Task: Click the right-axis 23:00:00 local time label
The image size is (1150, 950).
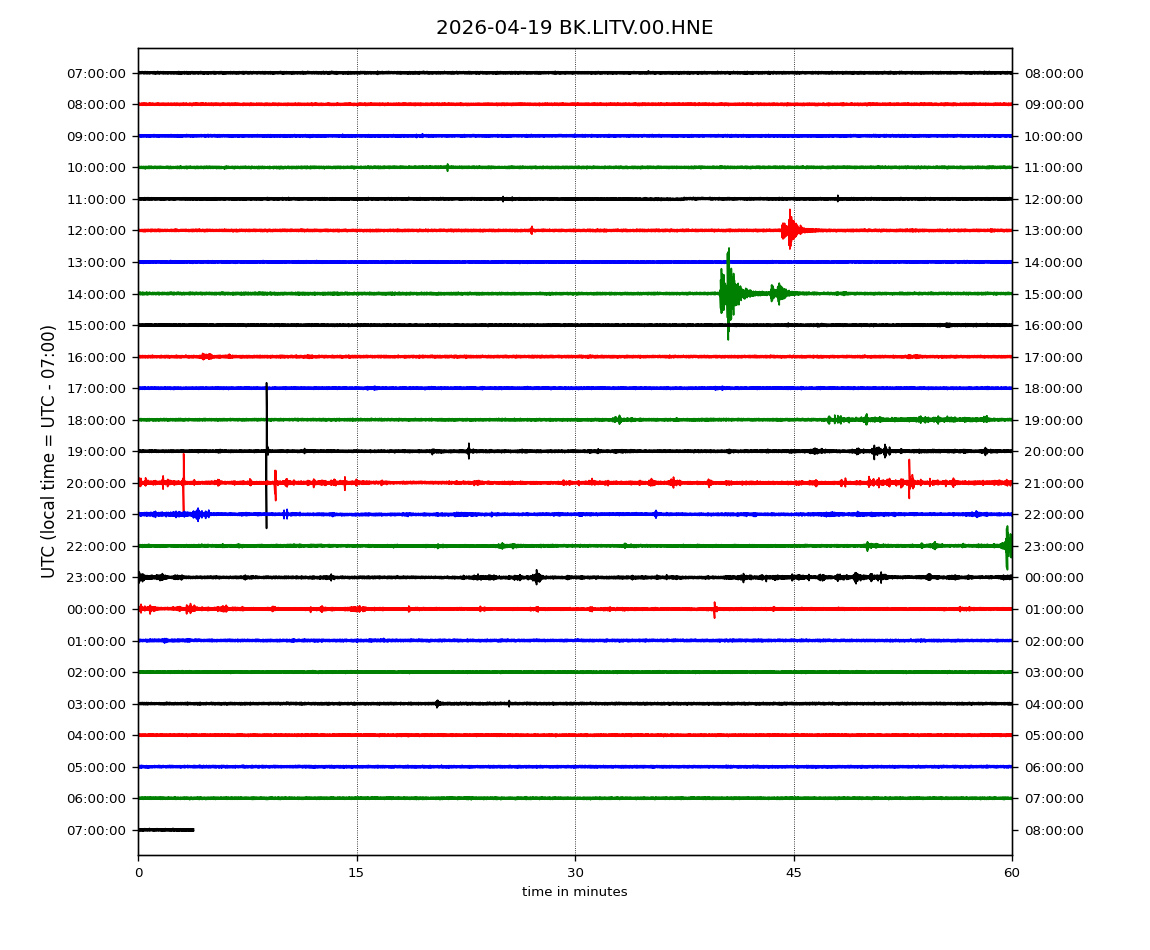Action: tap(1053, 546)
